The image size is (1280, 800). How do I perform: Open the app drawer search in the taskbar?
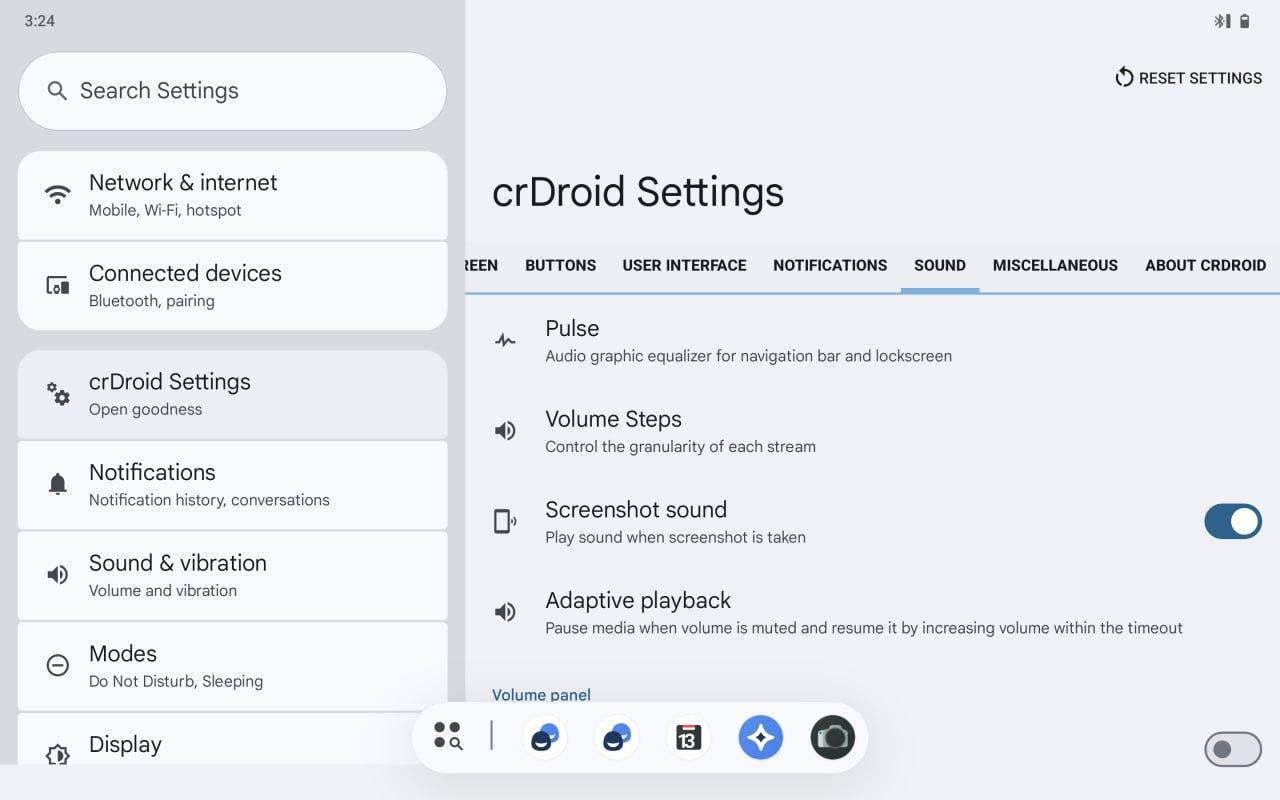pos(448,736)
